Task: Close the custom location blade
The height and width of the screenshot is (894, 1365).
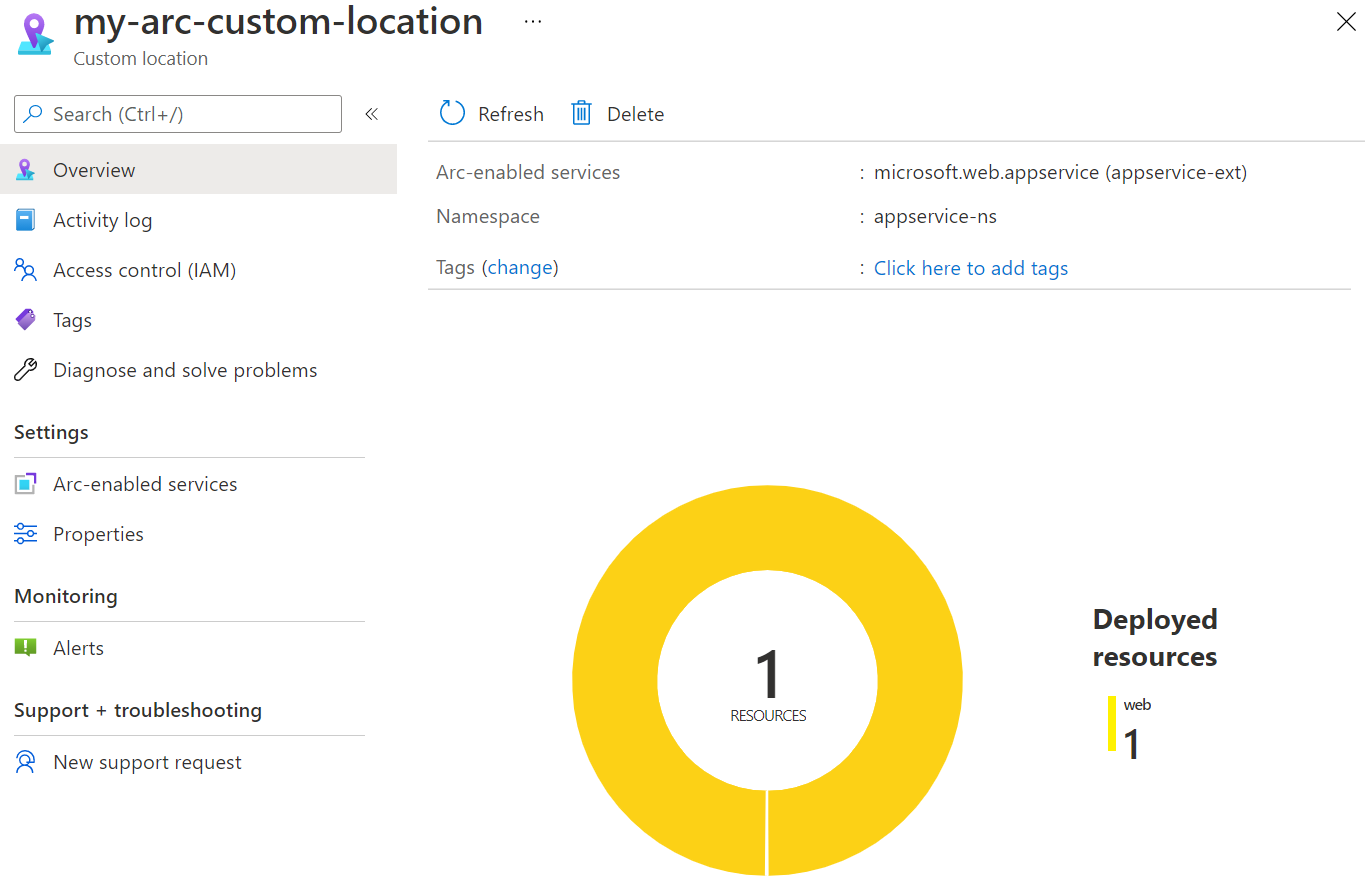Action: coord(1346,22)
